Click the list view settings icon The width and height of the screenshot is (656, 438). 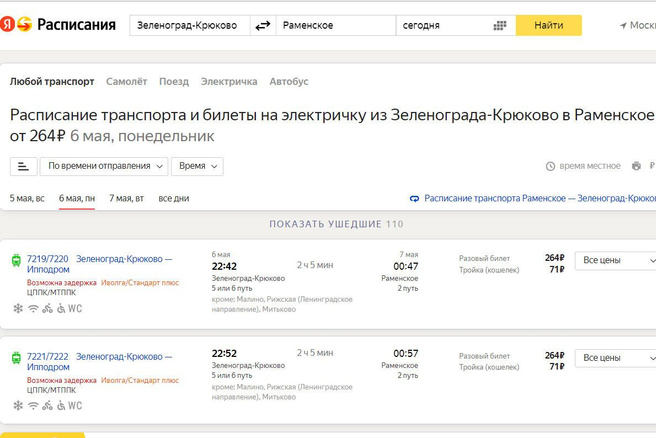tap(23, 166)
